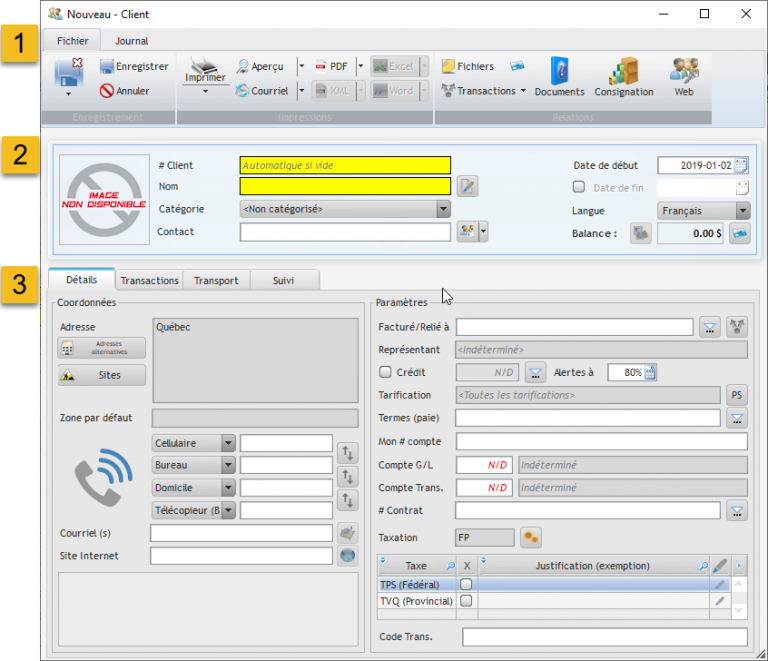Click the send email icon beside Courriel(s)
Viewport: 768px width, 661px height.
point(347,533)
